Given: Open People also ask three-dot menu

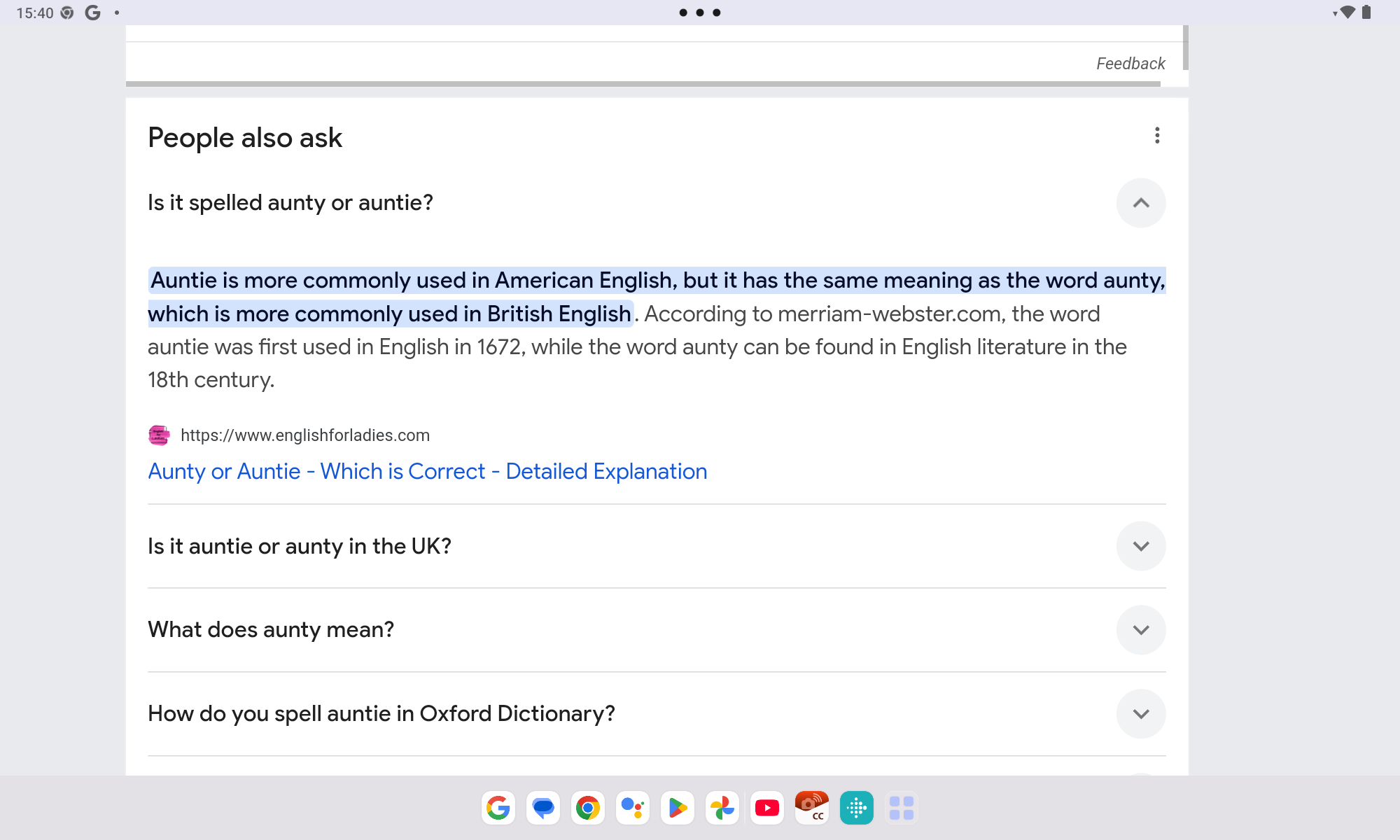Looking at the screenshot, I should tap(1157, 135).
